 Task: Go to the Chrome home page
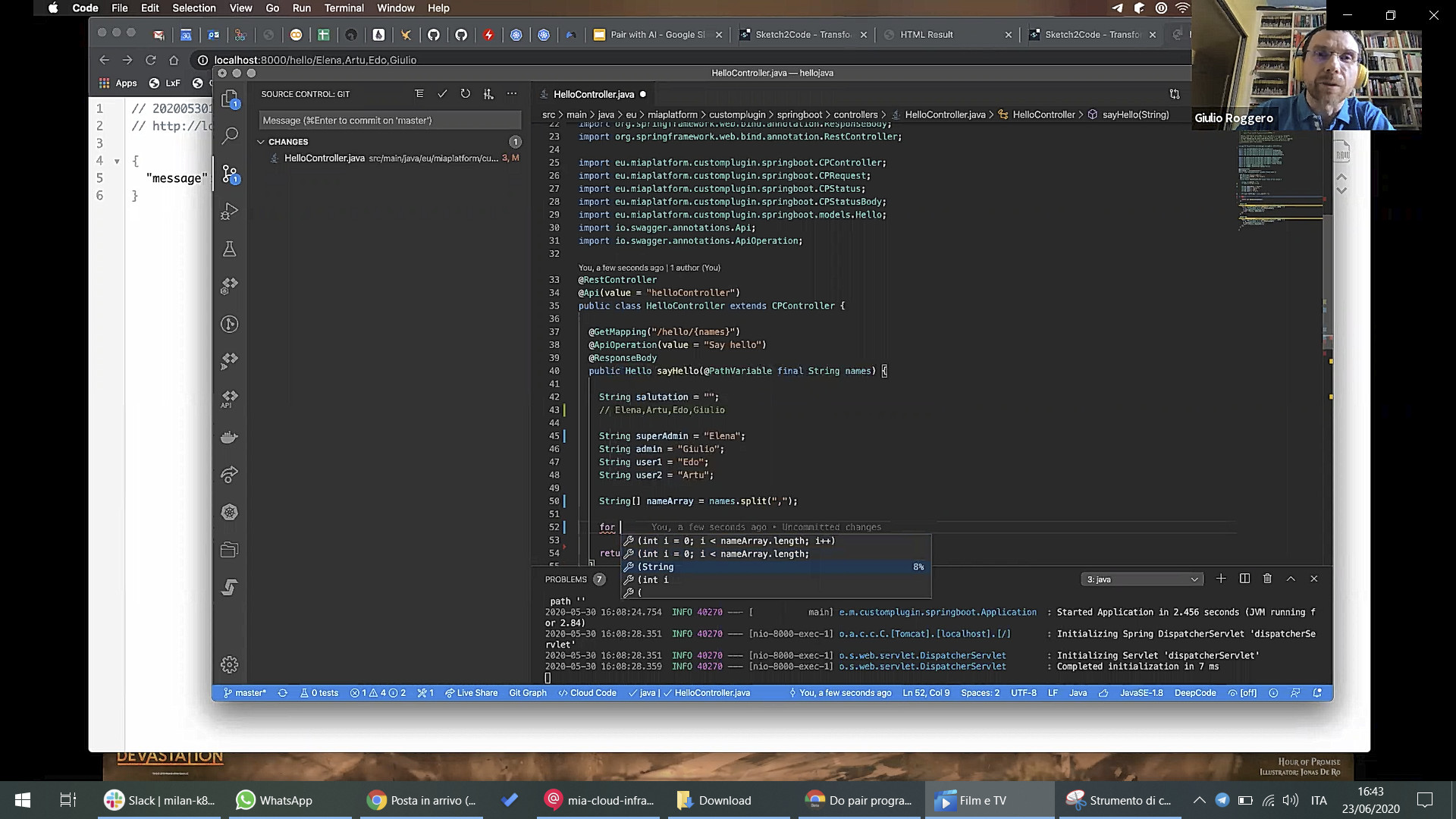174,60
